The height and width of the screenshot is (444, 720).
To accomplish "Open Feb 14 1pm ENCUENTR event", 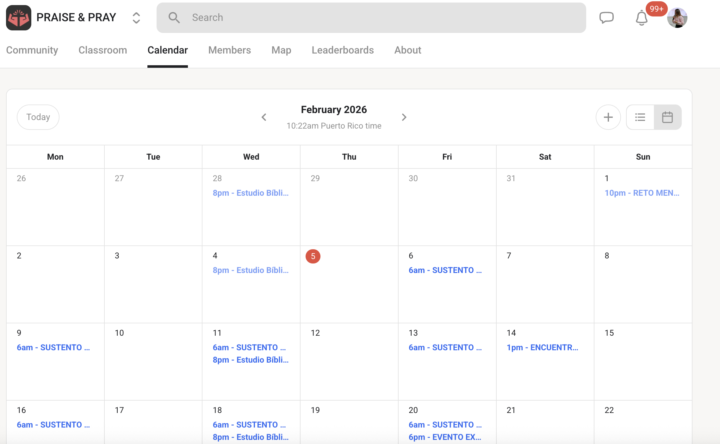I will tap(542, 347).
